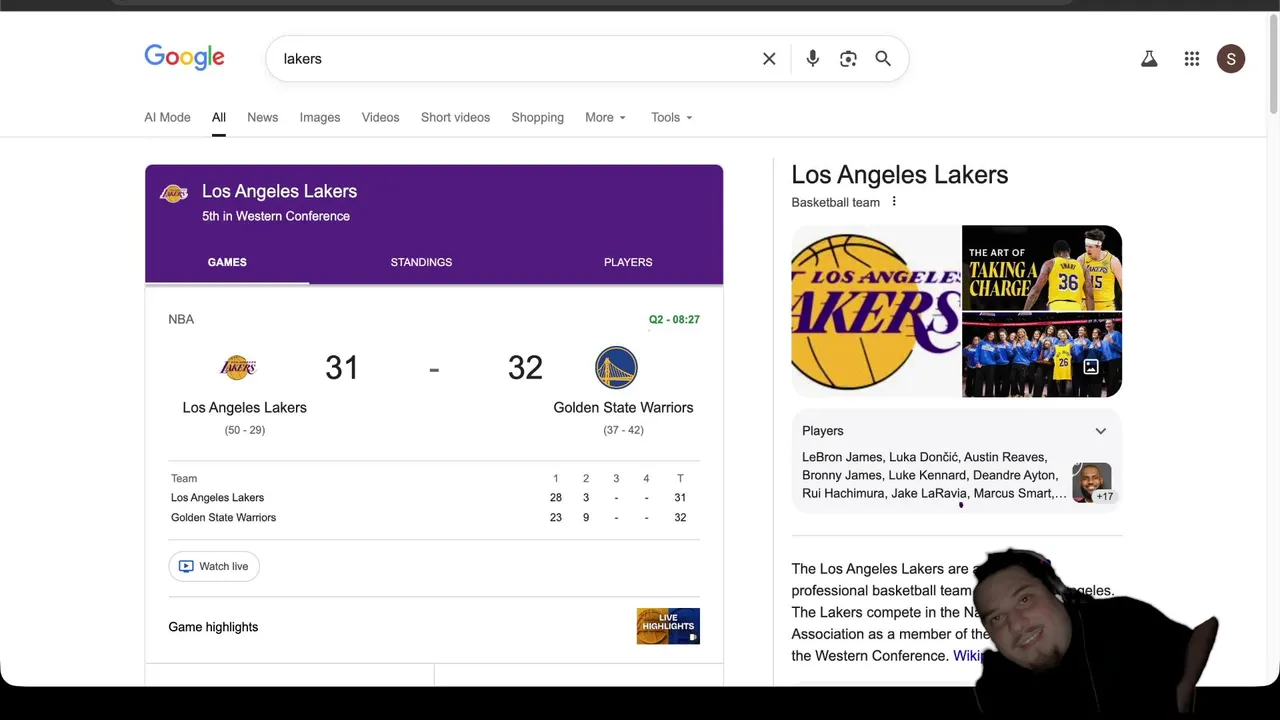
Task: Open Search Labs flask icon
Action: tap(1149, 59)
